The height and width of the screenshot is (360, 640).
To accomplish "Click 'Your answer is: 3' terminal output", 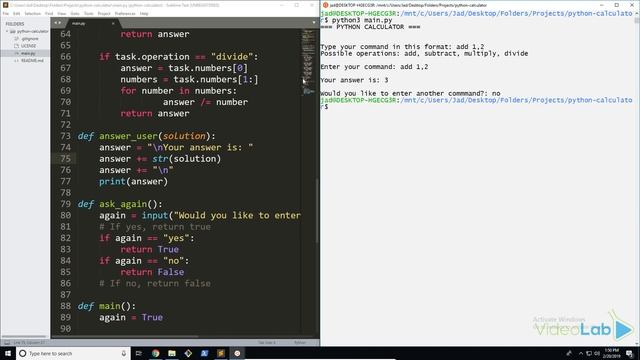I will pyautogui.click(x=354, y=80).
